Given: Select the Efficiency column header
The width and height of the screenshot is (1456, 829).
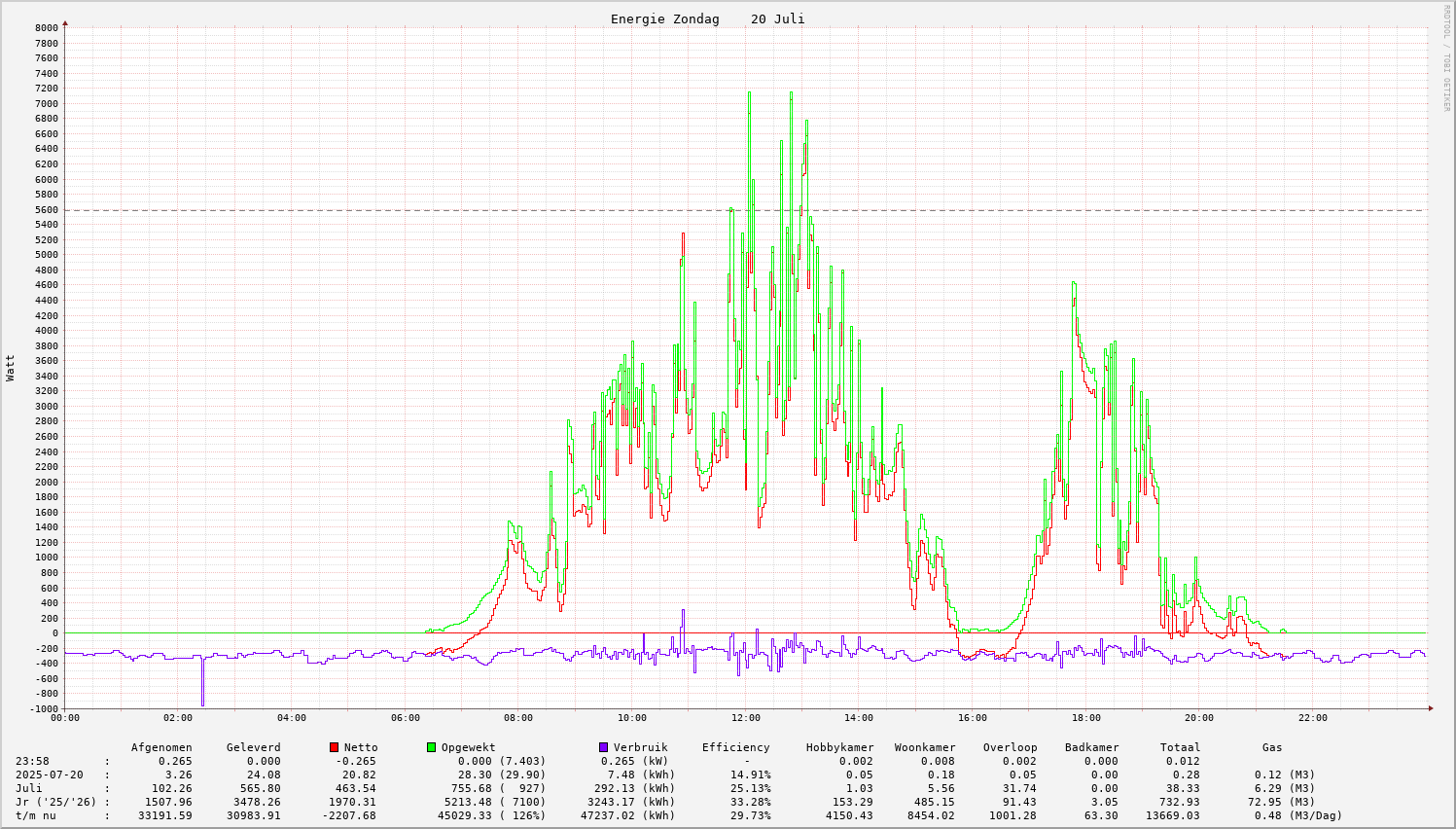Looking at the screenshot, I should click(x=735, y=747).
